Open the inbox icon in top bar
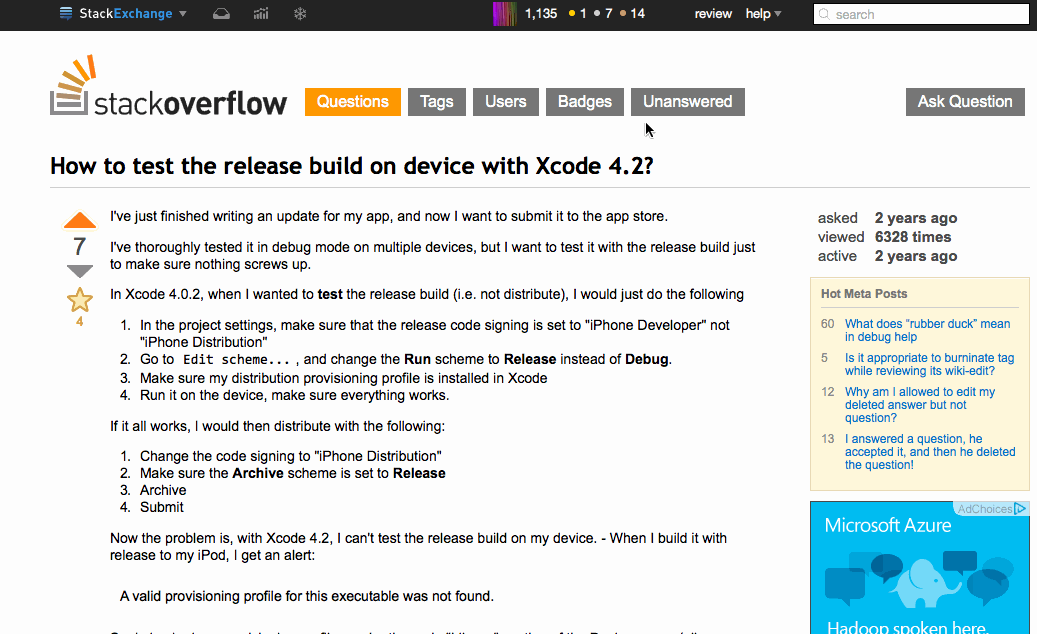Image resolution: width=1037 pixels, height=634 pixels. [222, 14]
